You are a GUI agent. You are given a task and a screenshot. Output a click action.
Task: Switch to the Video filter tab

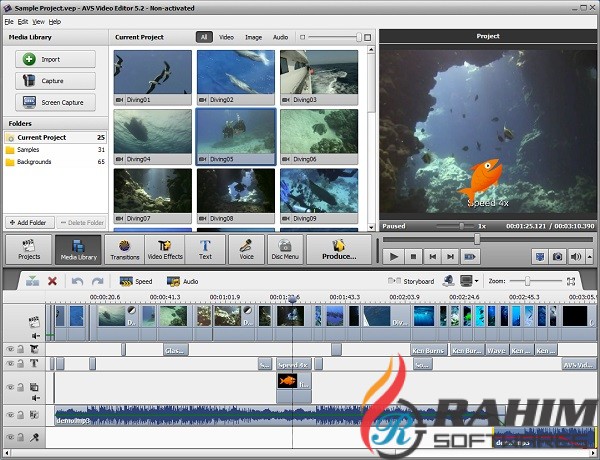(x=226, y=37)
